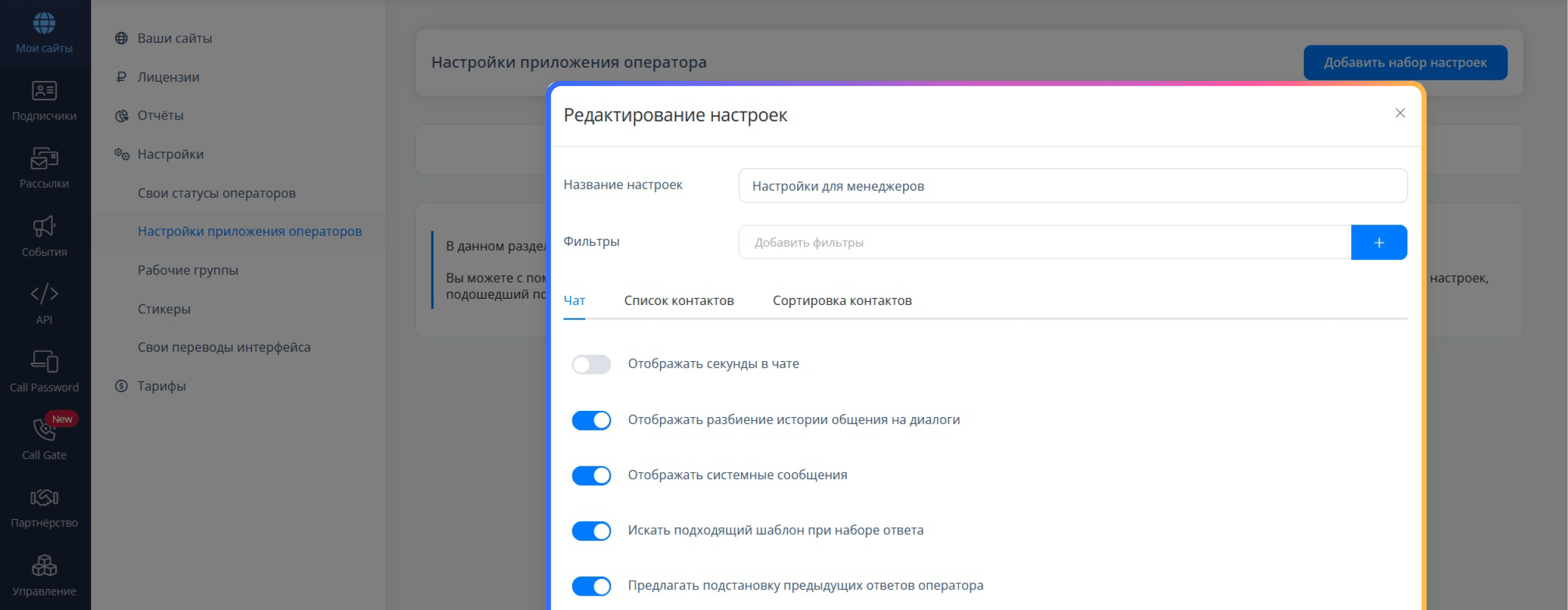Click the blue plus add filter button

(1379, 242)
